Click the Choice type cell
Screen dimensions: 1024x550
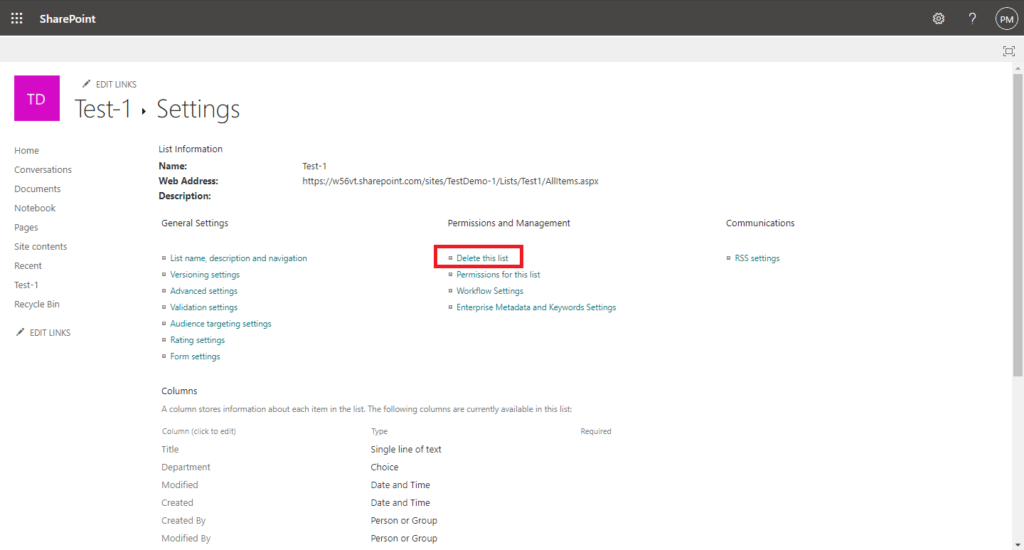point(385,467)
